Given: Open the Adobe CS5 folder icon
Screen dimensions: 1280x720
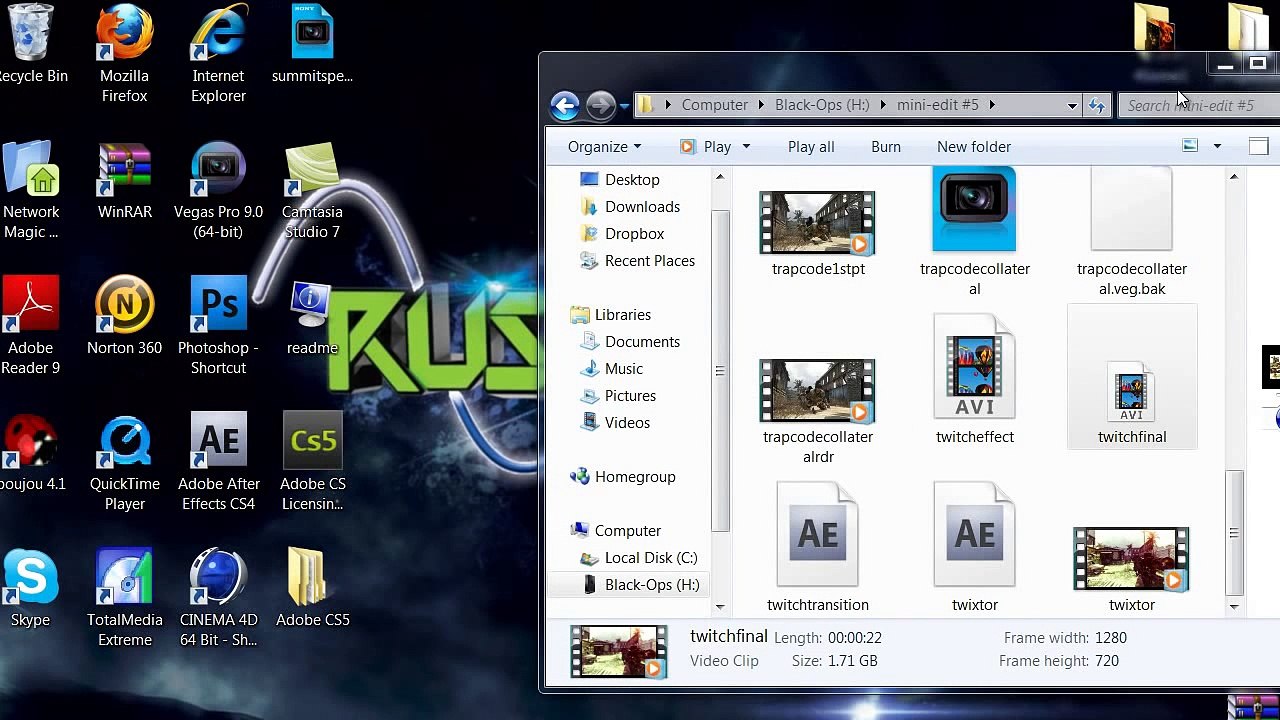Looking at the screenshot, I should coord(312,588).
